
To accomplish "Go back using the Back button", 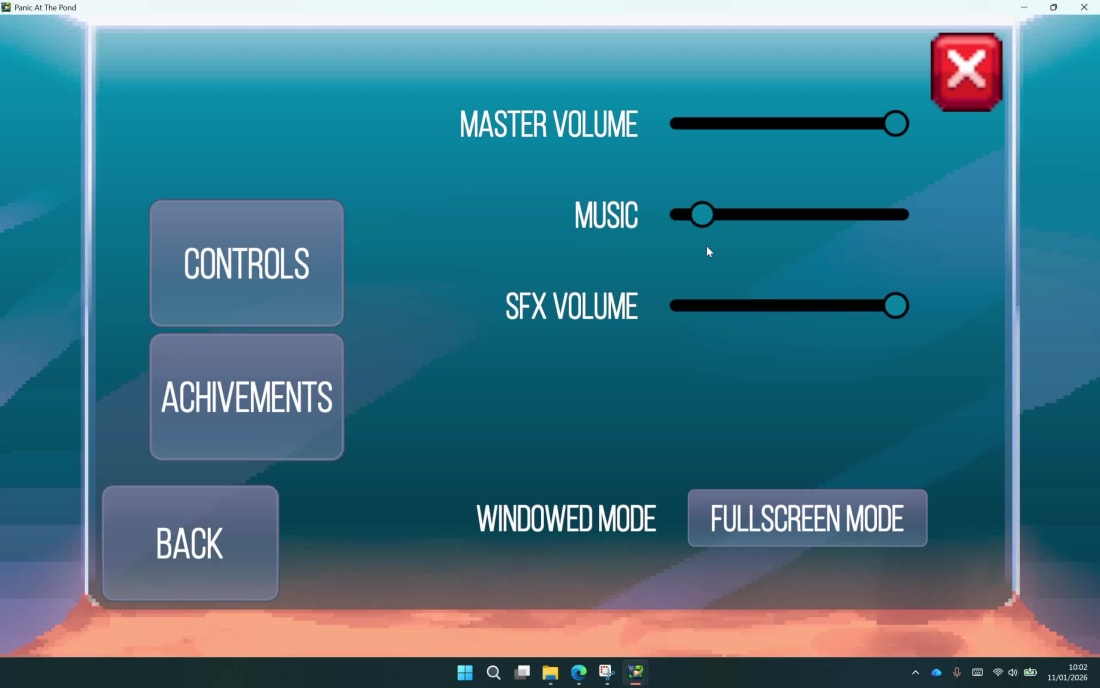I will 190,543.
